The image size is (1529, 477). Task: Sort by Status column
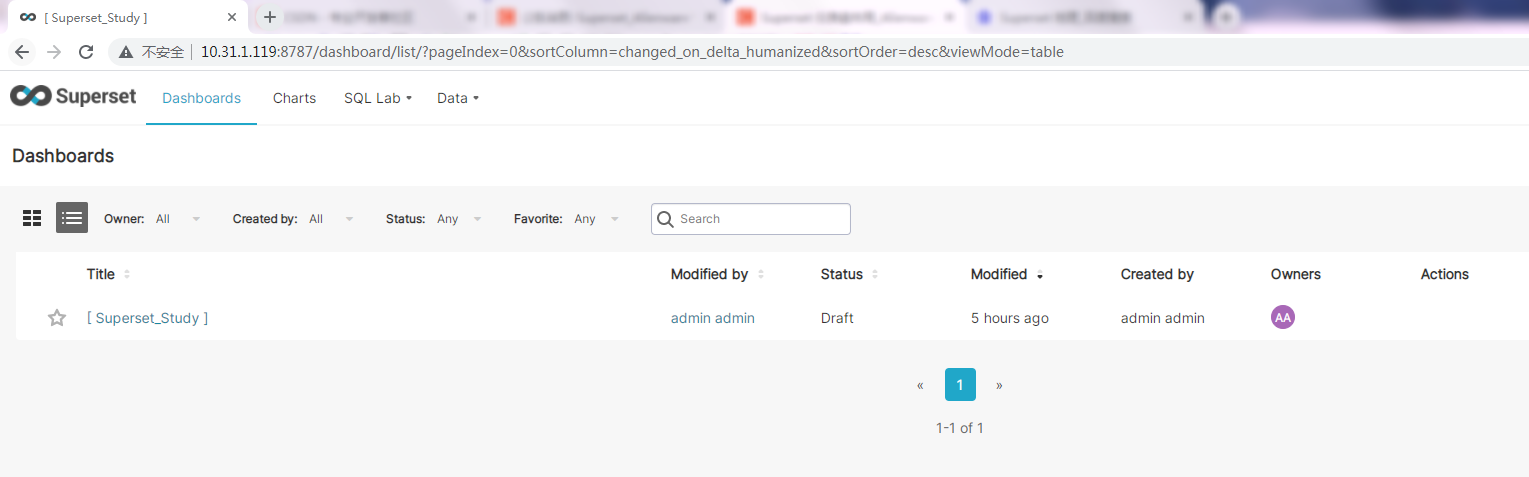(x=875, y=274)
